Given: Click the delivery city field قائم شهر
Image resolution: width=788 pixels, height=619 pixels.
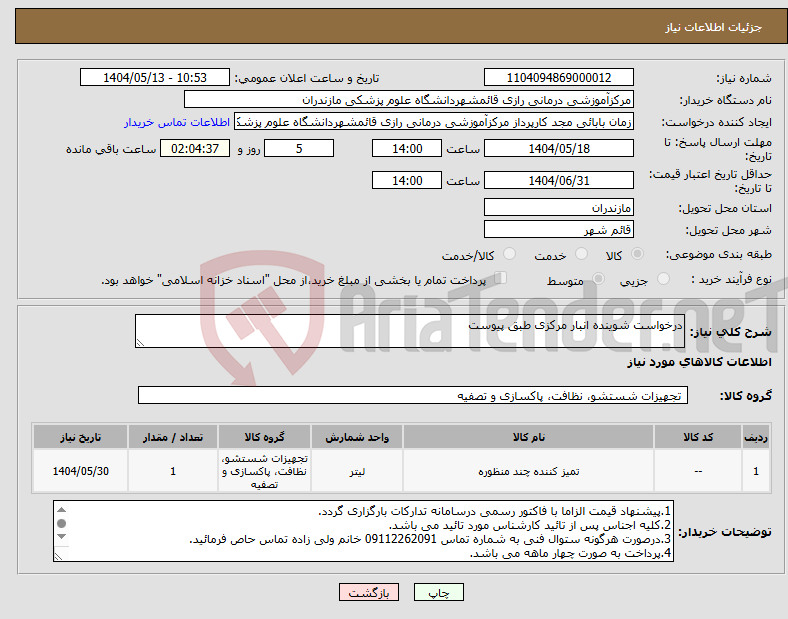Looking at the screenshot, I should point(559,230).
